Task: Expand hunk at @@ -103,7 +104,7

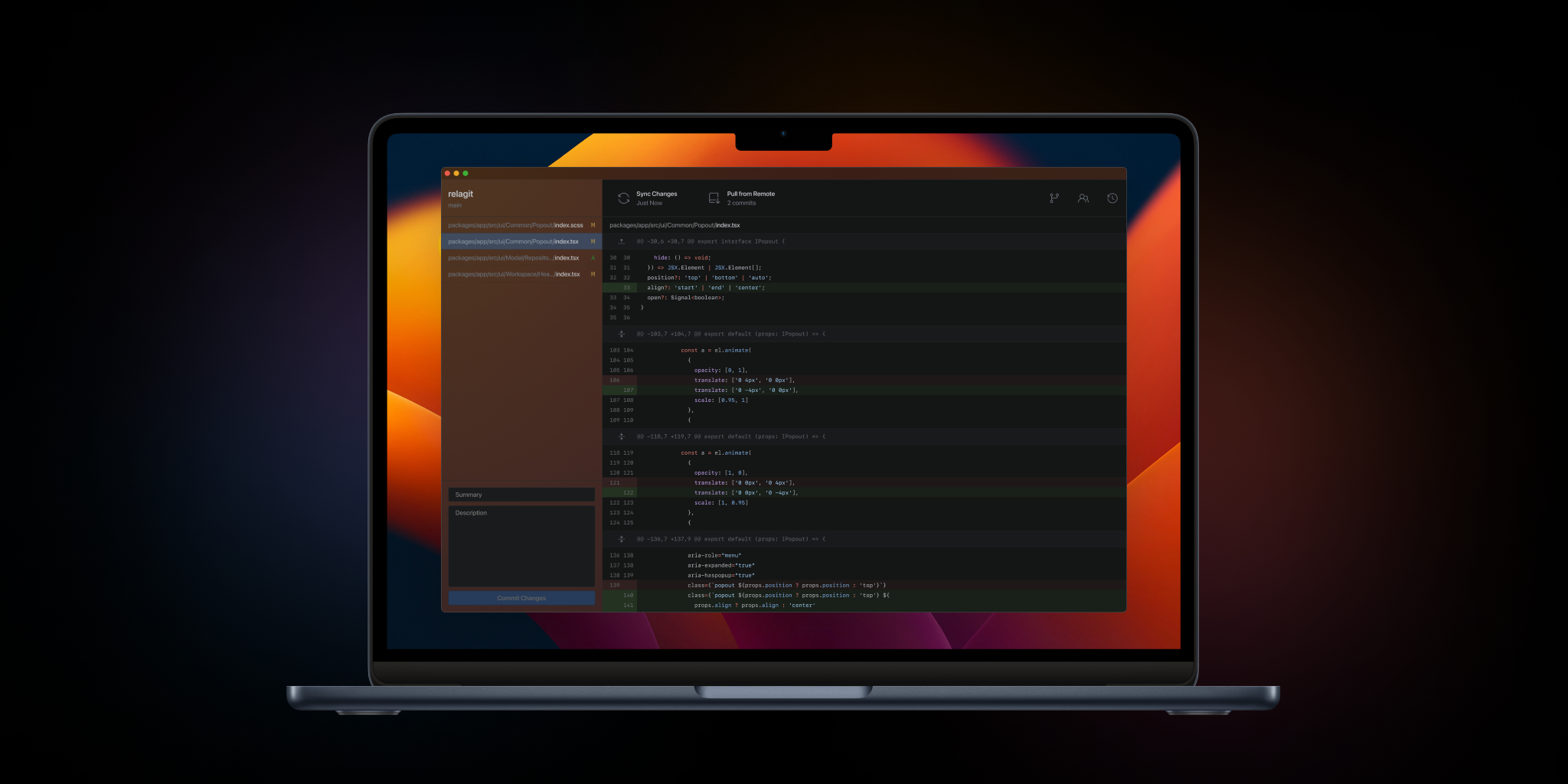Action: (622, 334)
